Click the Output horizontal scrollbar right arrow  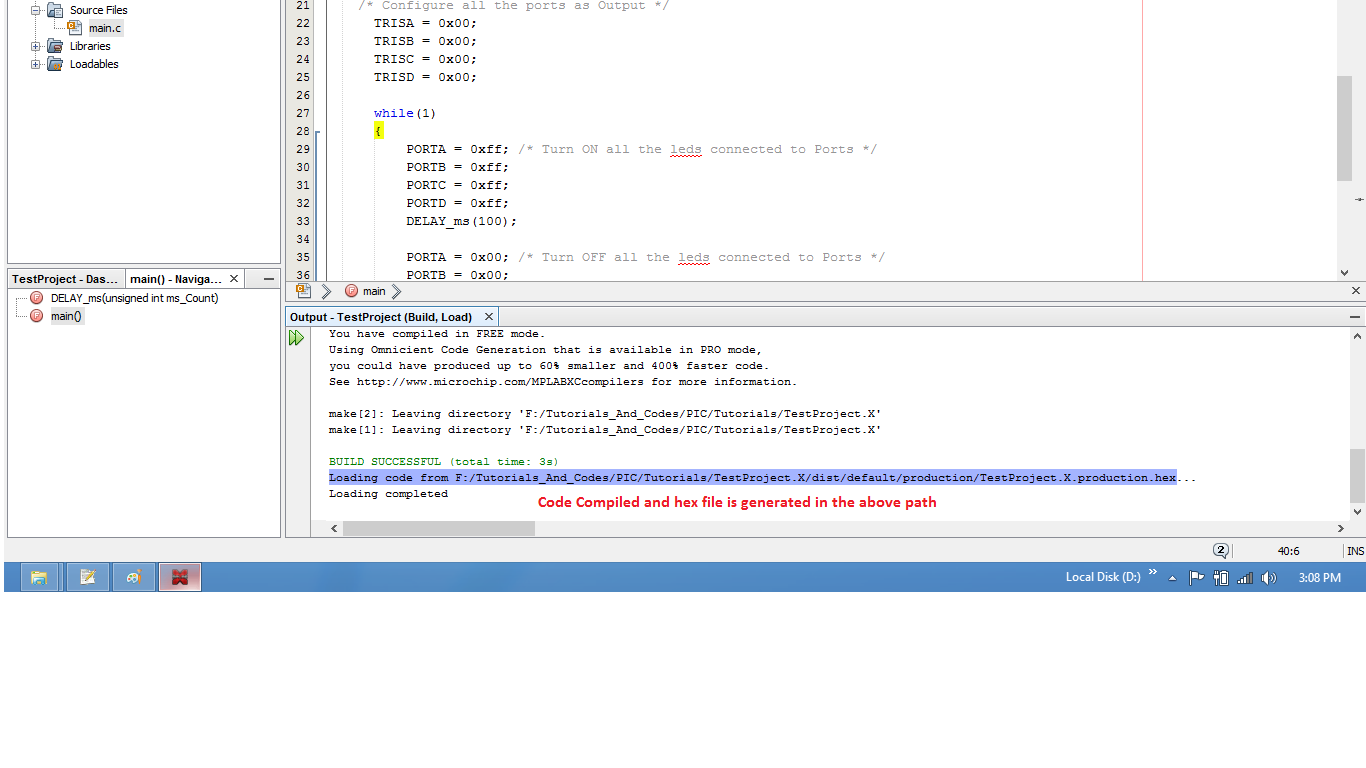(x=1341, y=528)
